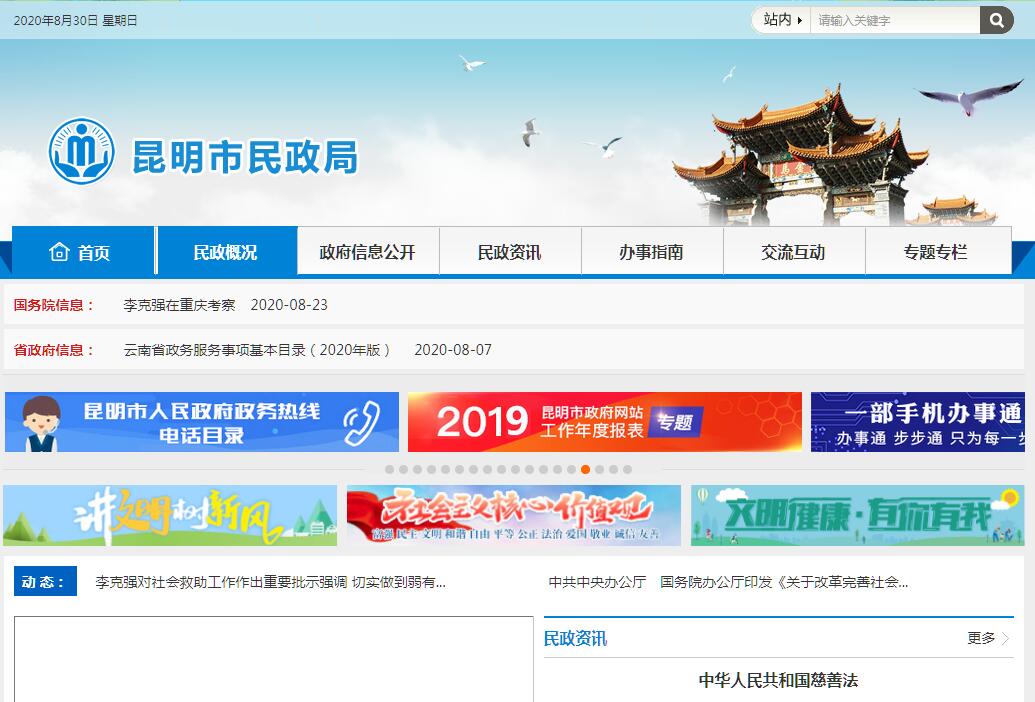Select the first carousel pagination dot
The height and width of the screenshot is (702, 1035).
click(x=389, y=469)
